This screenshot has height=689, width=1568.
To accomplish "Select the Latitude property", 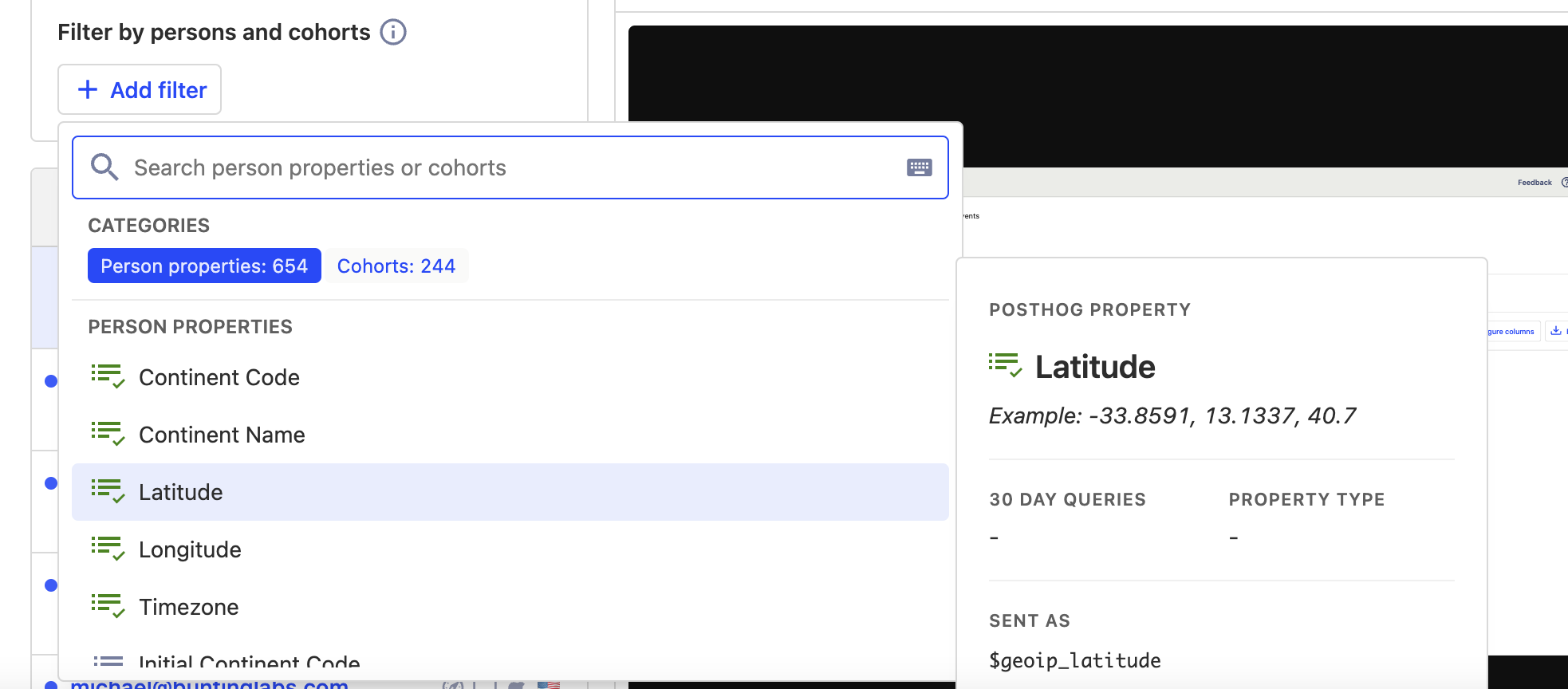I will 181,492.
